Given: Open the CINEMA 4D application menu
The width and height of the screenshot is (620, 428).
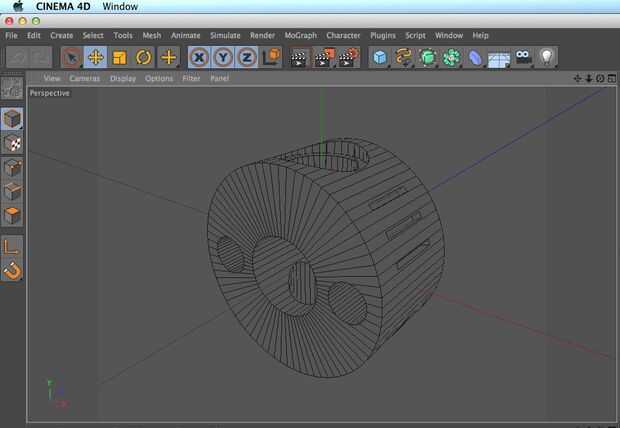Looking at the screenshot, I should point(63,6).
